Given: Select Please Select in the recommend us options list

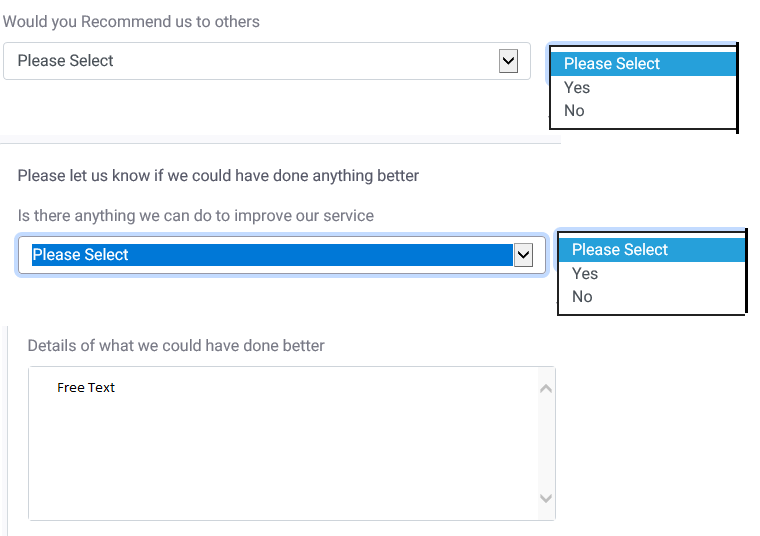Looking at the screenshot, I should 643,63.
